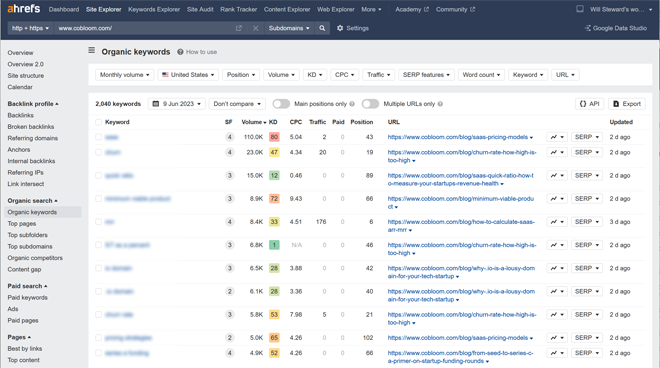Open the Don't compare dropdown
Image resolution: width=660 pixels, height=368 pixels.
[x=237, y=104]
